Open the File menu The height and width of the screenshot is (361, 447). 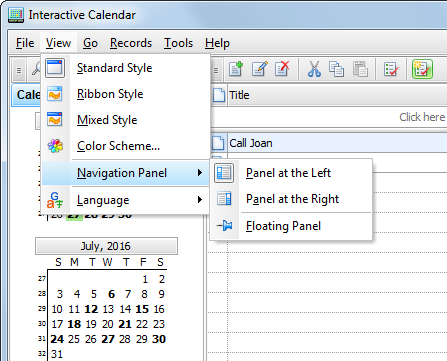[25, 43]
